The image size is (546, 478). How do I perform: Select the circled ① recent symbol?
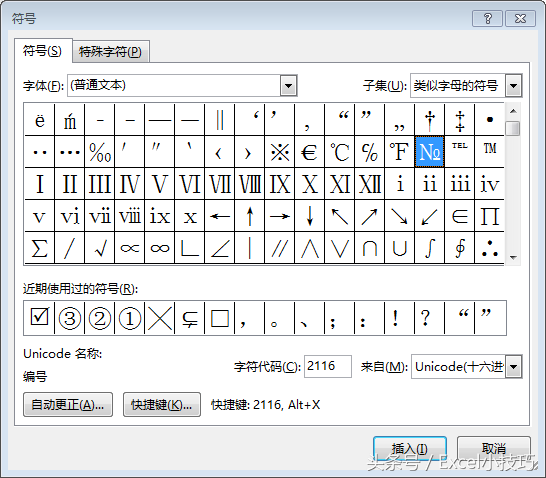click(x=130, y=318)
